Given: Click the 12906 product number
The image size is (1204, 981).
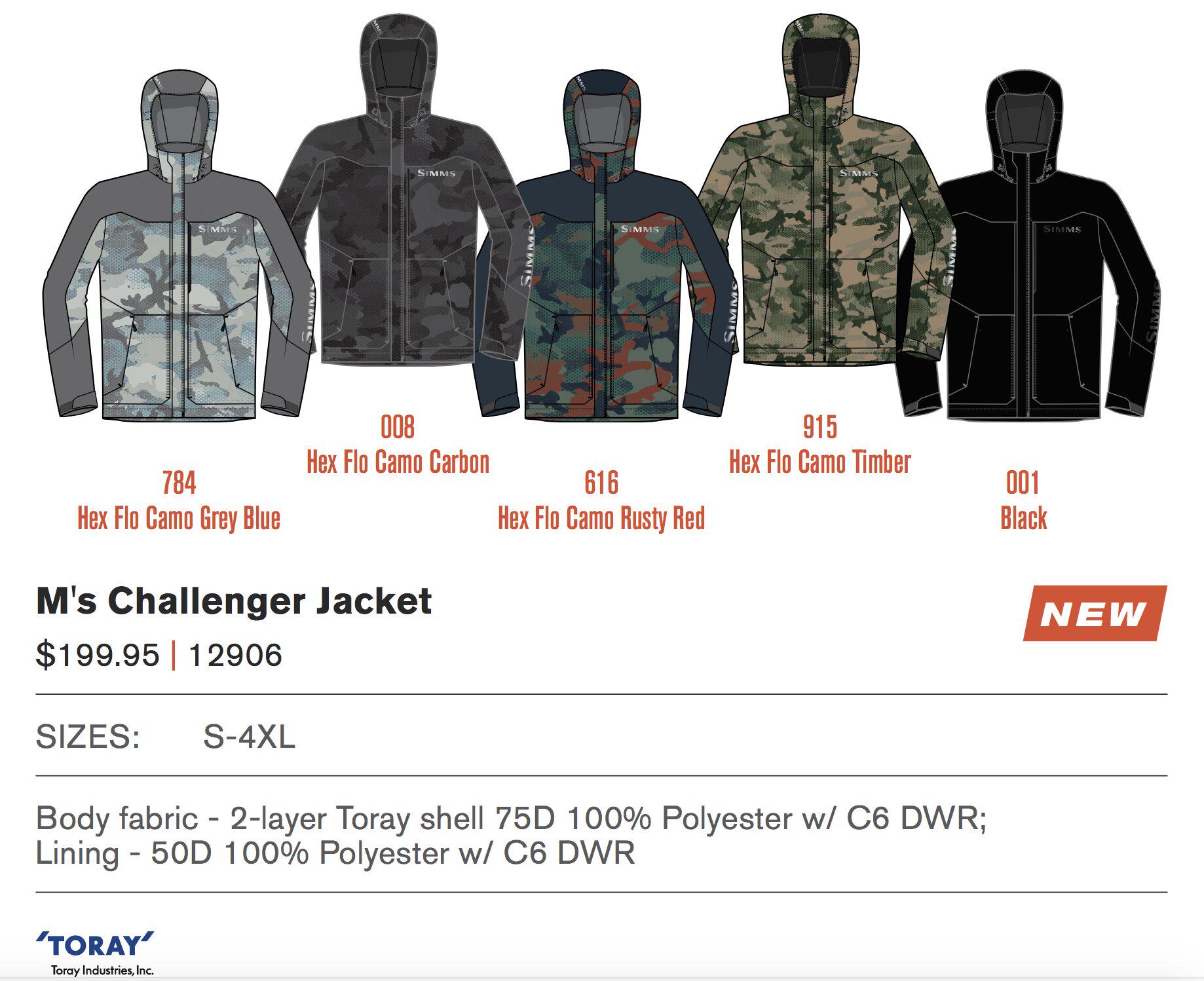Looking at the screenshot, I should (x=235, y=655).
